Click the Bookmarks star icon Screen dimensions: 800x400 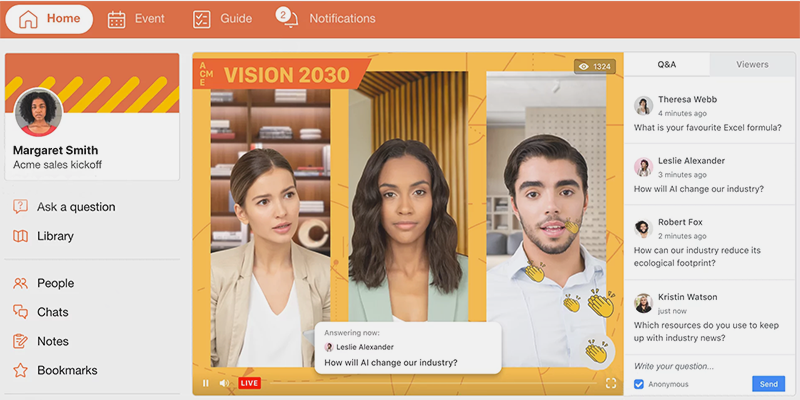tap(20, 370)
